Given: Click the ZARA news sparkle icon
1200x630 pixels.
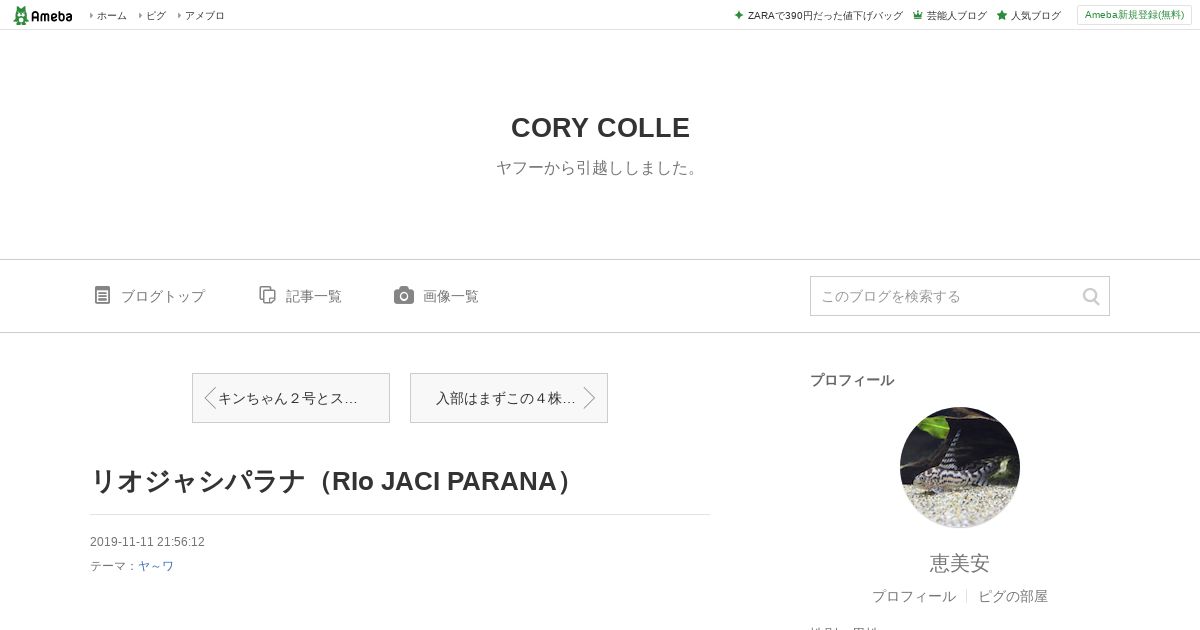Looking at the screenshot, I should click(738, 15).
